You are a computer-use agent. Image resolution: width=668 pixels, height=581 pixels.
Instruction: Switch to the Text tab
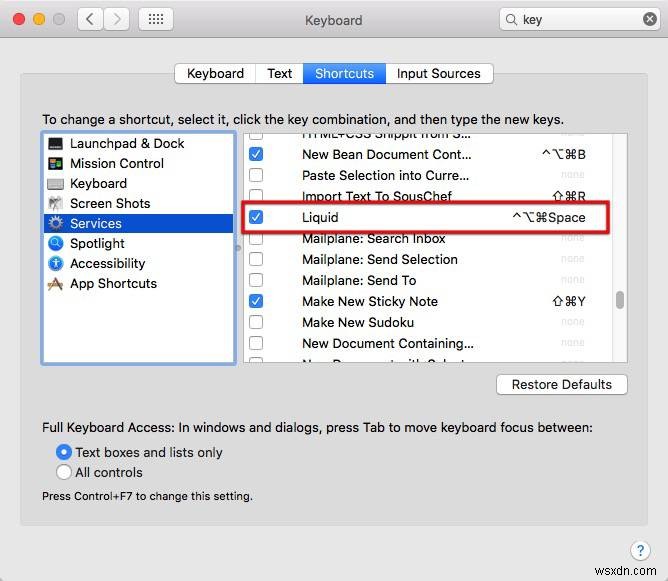[279, 73]
